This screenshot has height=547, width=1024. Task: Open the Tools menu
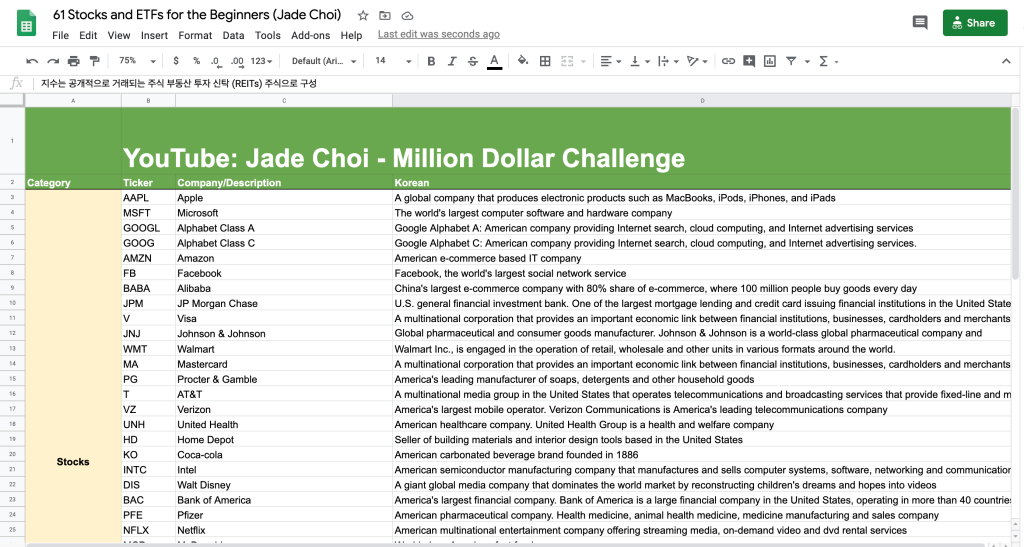point(268,35)
